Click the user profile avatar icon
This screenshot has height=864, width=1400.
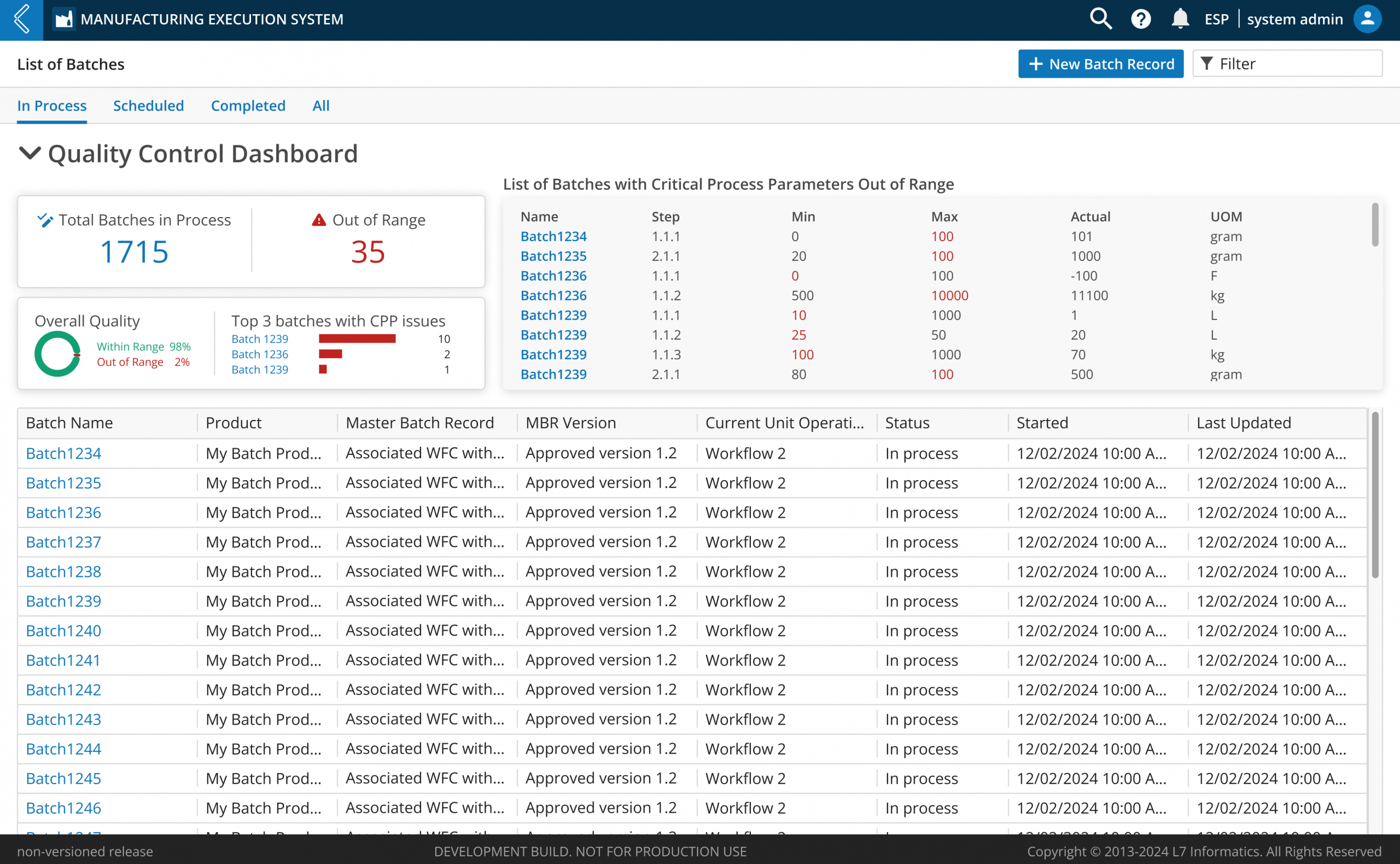[1367, 20]
